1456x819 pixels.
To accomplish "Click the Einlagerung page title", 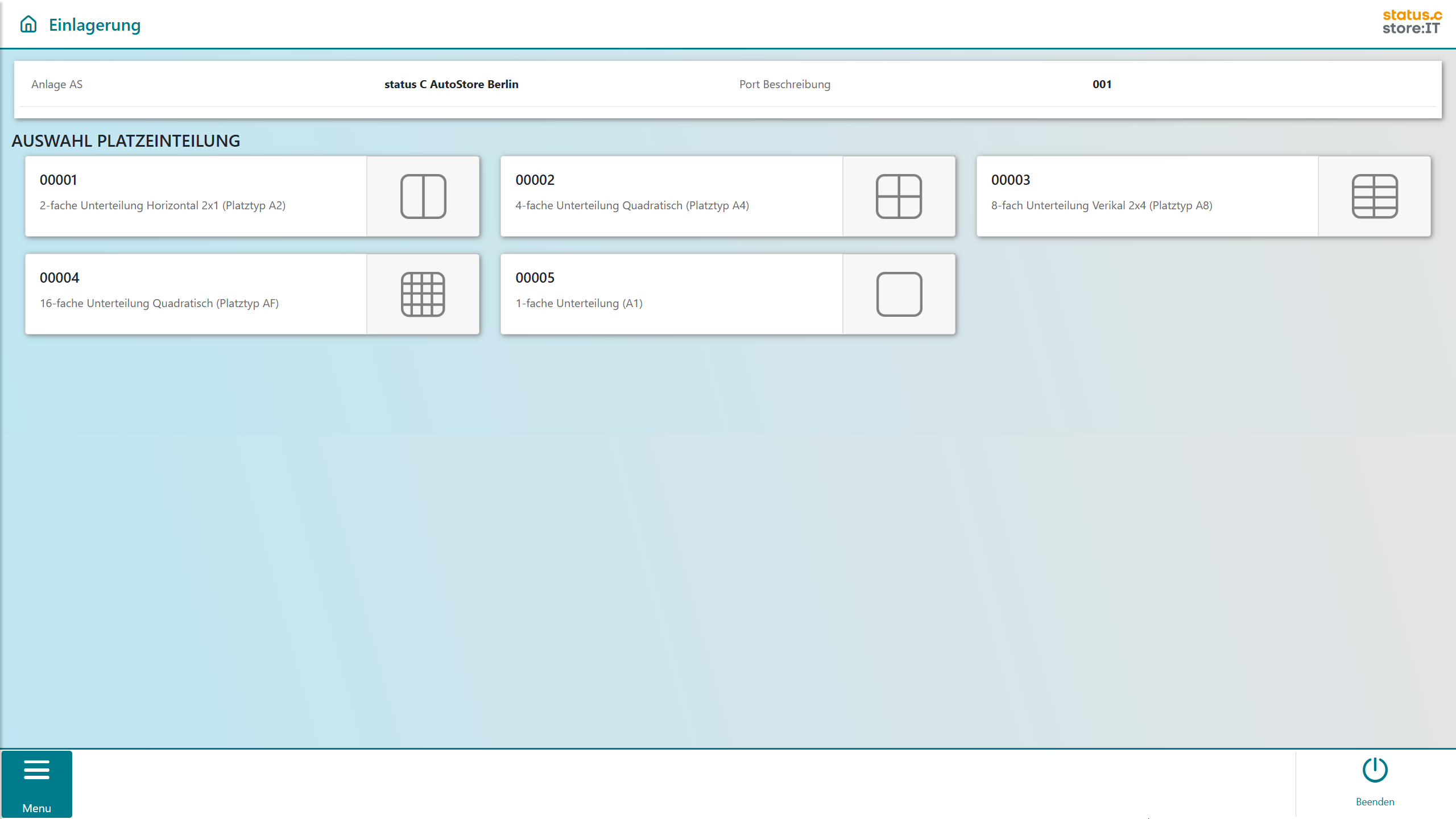I will tap(94, 25).
